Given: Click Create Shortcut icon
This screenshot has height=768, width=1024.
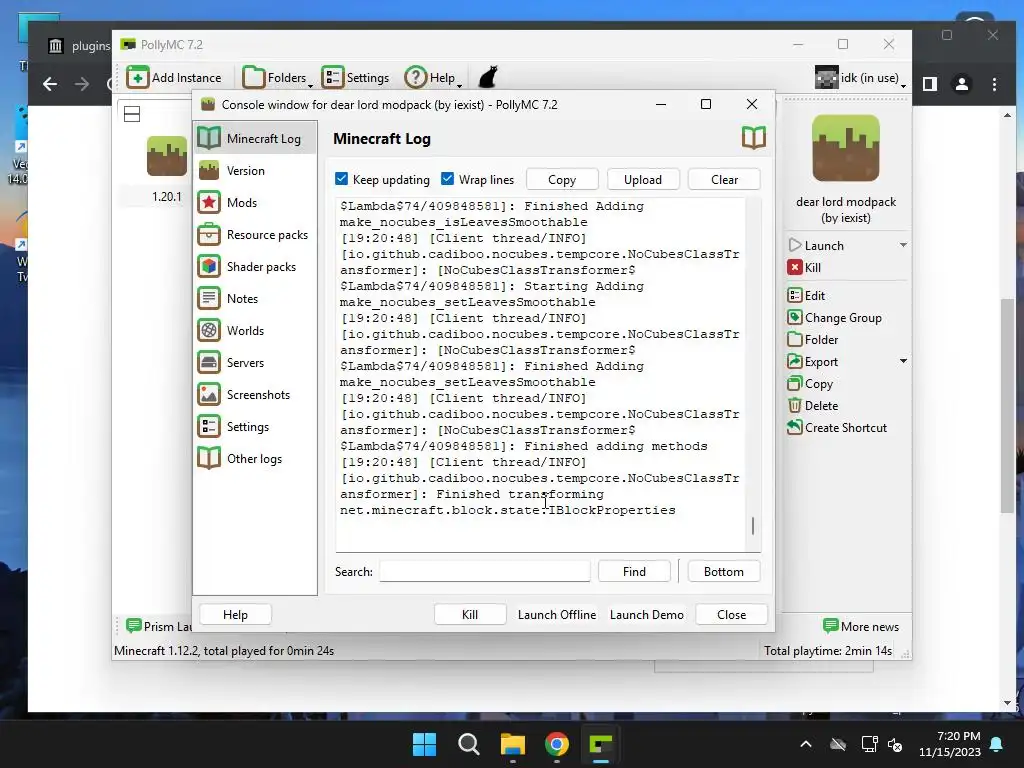Looking at the screenshot, I should (x=795, y=428).
